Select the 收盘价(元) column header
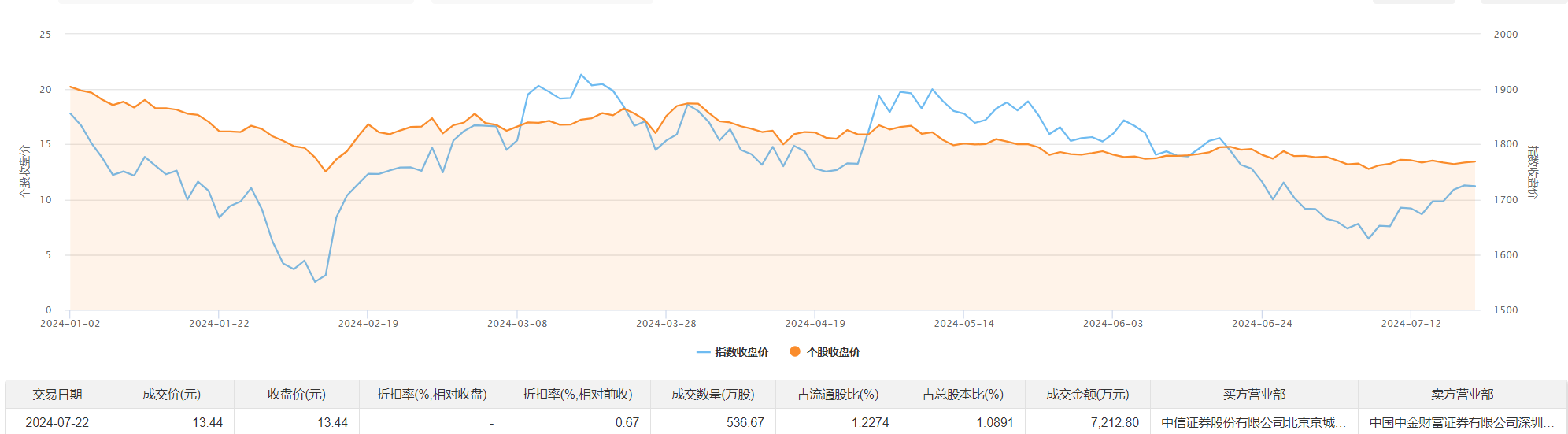The image size is (1568, 434). (297, 395)
